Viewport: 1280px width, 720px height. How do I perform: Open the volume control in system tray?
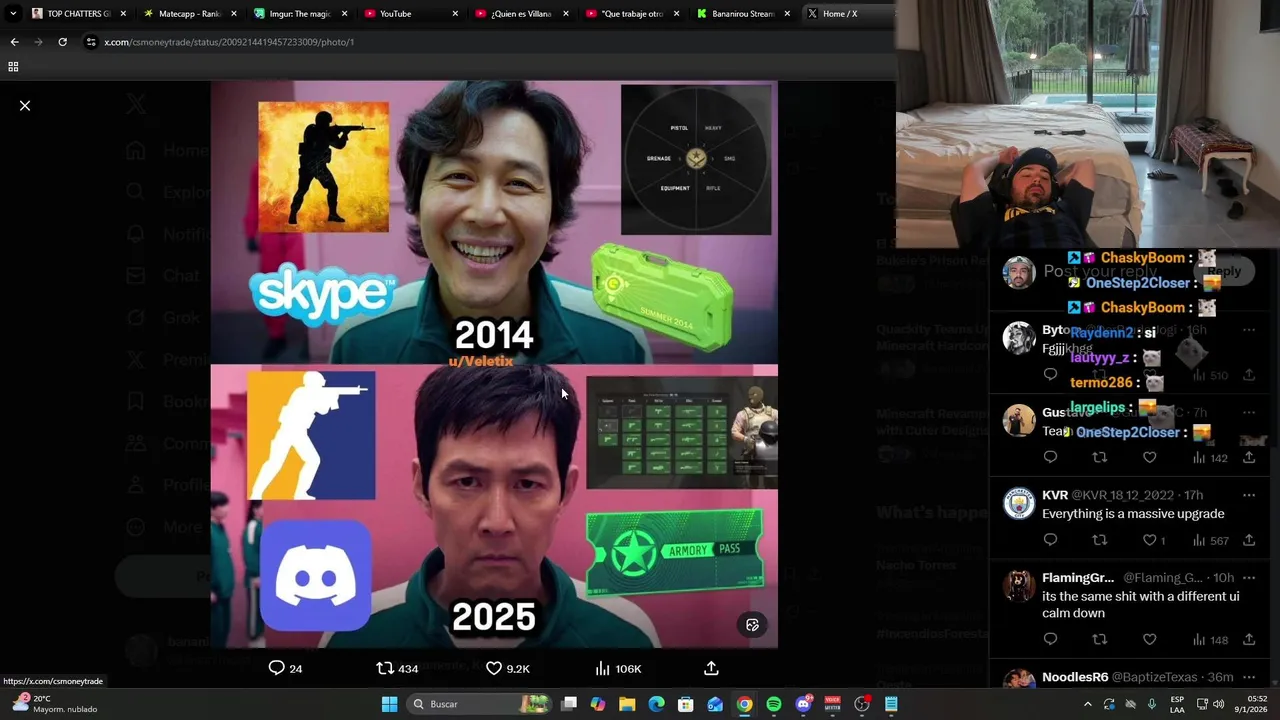click(1218, 704)
